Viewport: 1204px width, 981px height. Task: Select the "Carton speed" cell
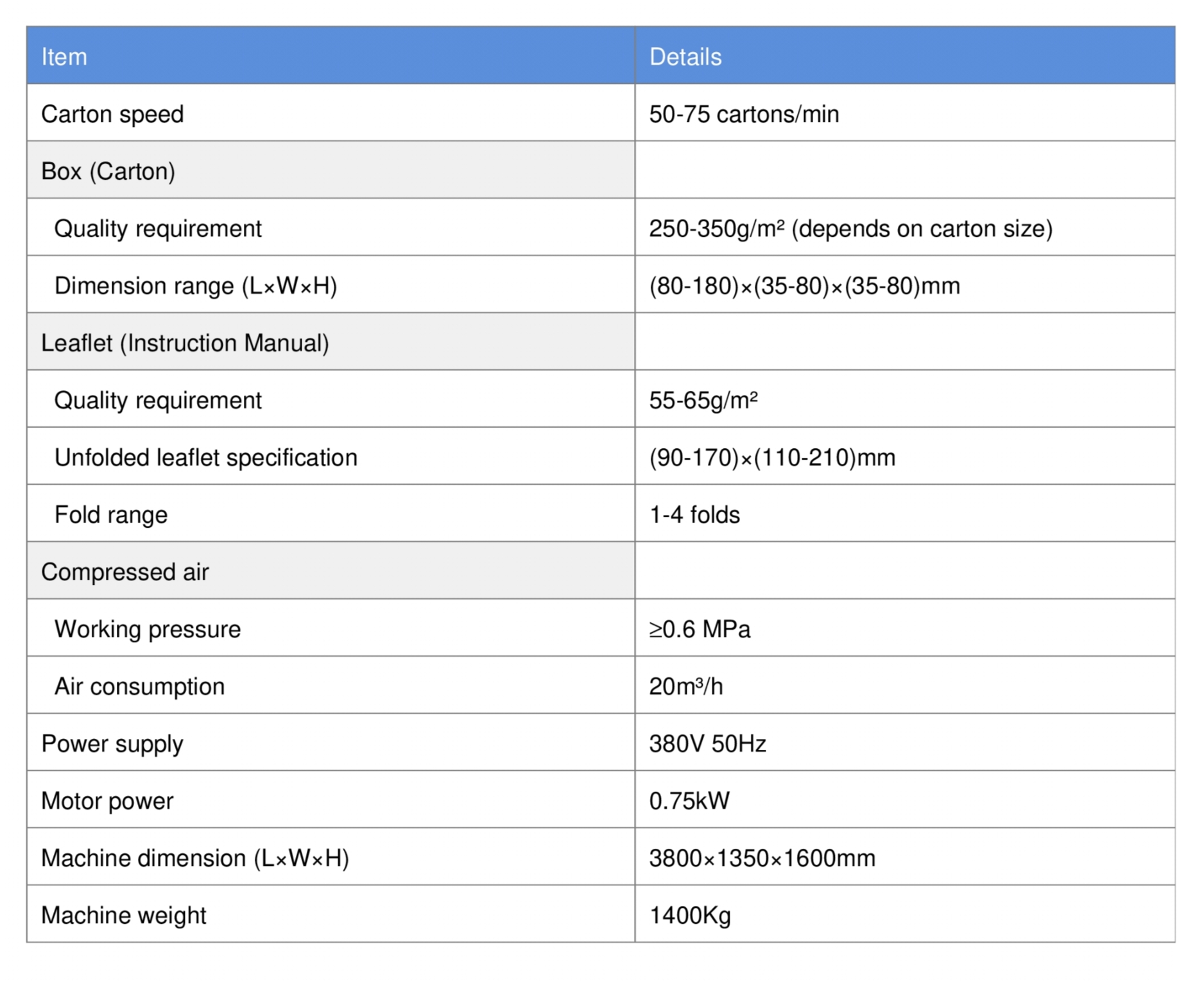point(112,114)
